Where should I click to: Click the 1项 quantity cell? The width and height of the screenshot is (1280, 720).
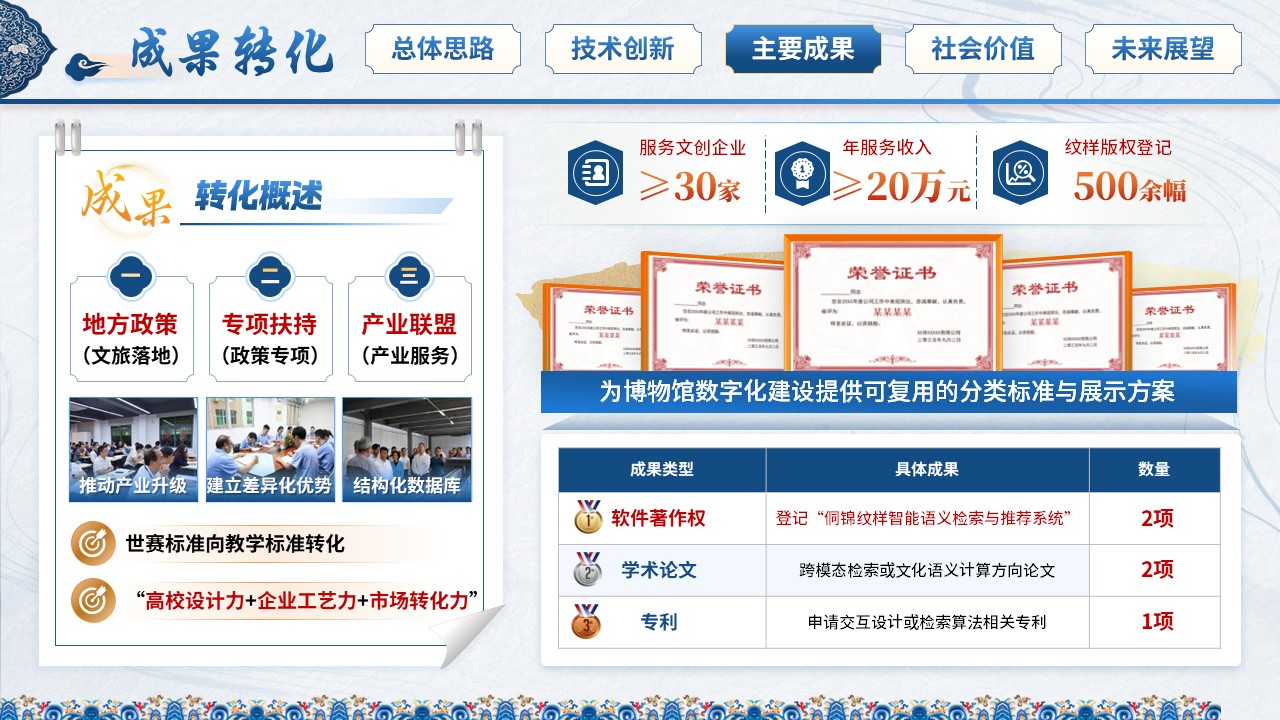click(x=1155, y=622)
